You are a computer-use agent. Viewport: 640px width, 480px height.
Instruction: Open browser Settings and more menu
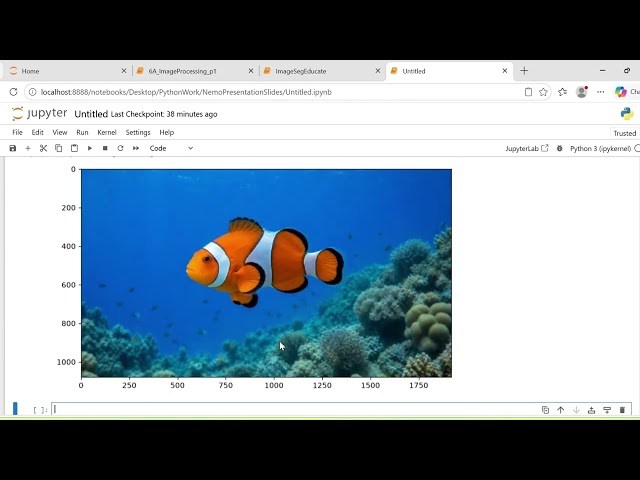pos(600,92)
